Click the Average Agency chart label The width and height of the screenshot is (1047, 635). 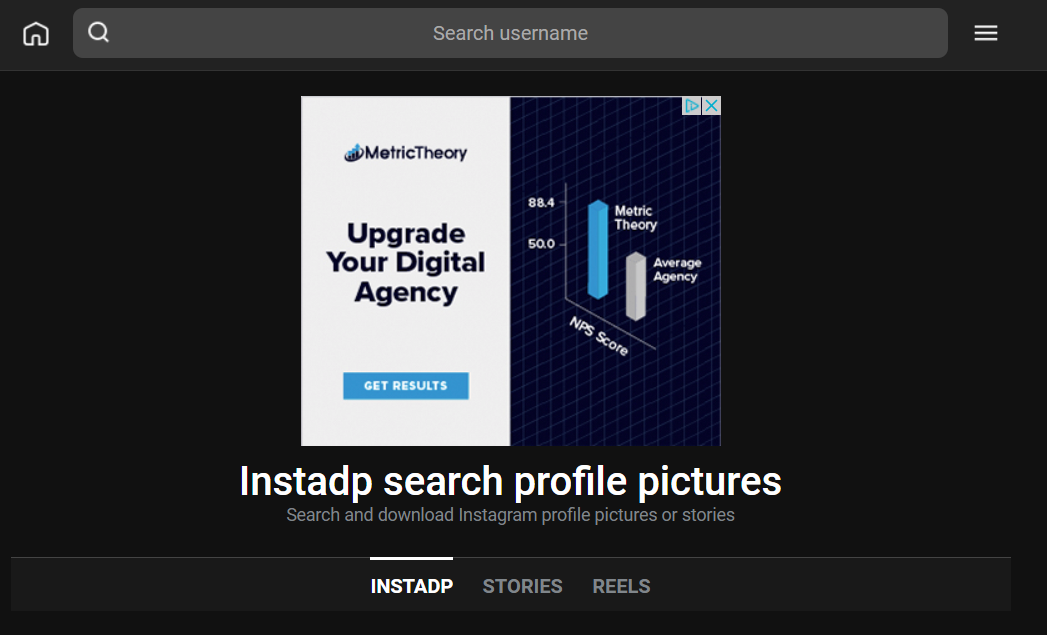(x=677, y=270)
